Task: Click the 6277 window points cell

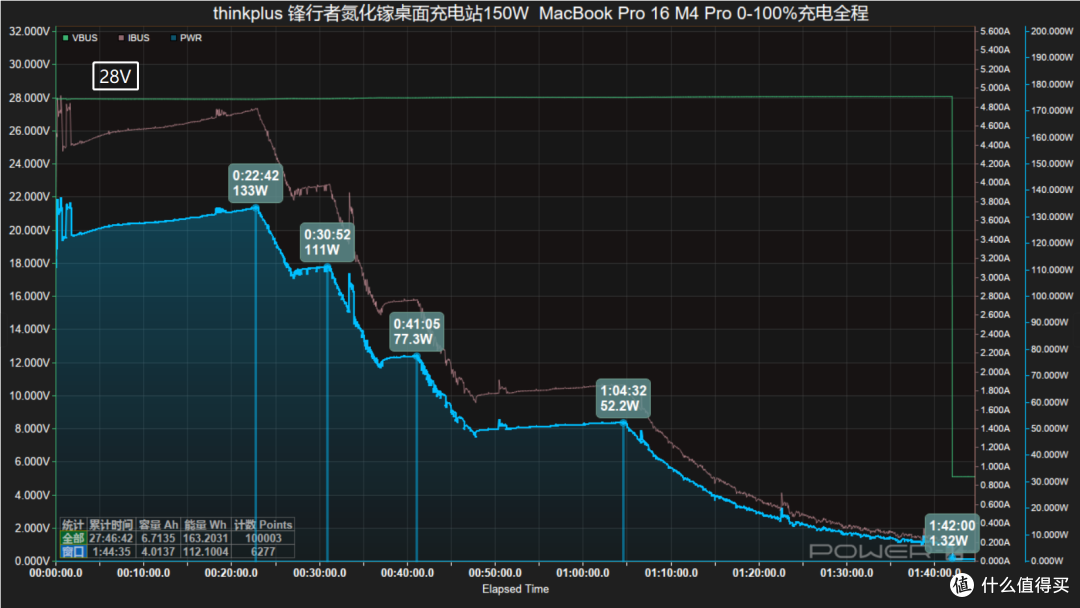Action: tap(263, 552)
